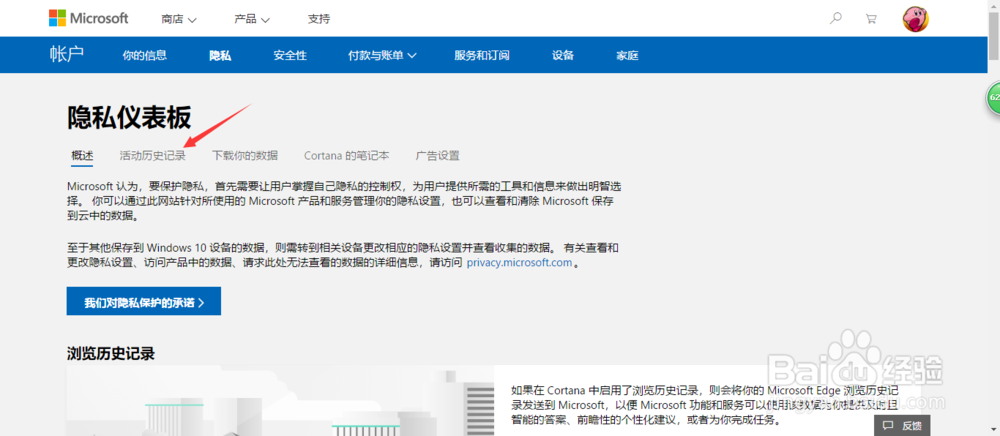This screenshot has width=1000, height=436.
Task: Switch to Cortana 的笔记本 tab
Action: click(x=346, y=156)
